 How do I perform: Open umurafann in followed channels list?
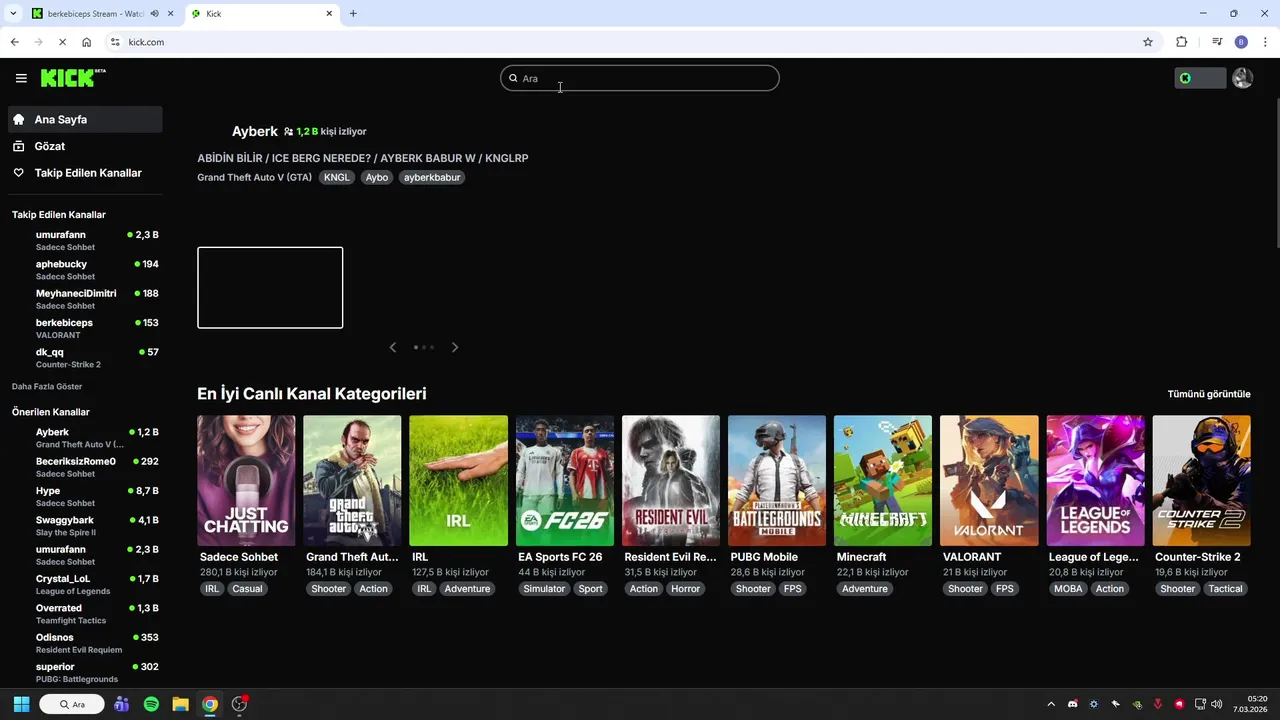coord(85,240)
